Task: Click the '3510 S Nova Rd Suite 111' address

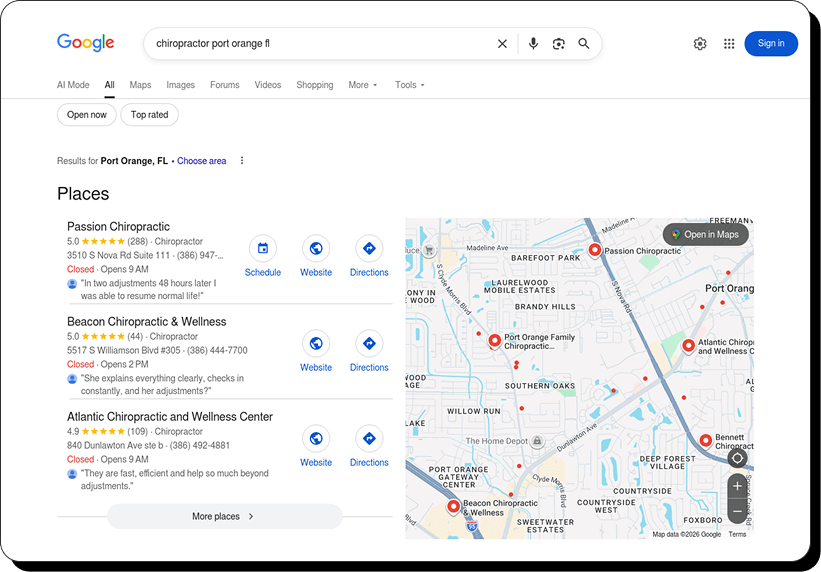Action: pos(118,256)
